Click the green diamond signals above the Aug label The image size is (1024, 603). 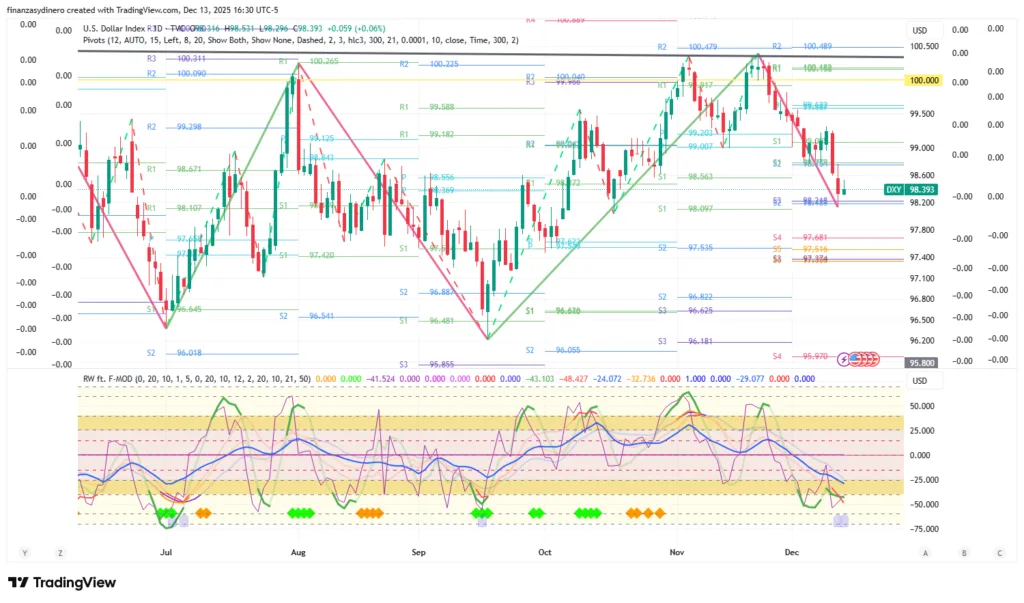click(299, 513)
